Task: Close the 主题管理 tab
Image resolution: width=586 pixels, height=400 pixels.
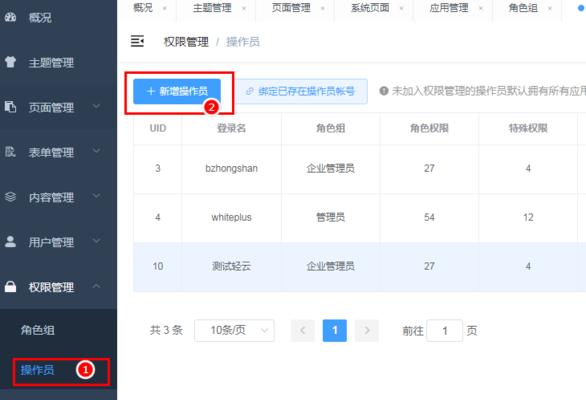Action: [244, 8]
